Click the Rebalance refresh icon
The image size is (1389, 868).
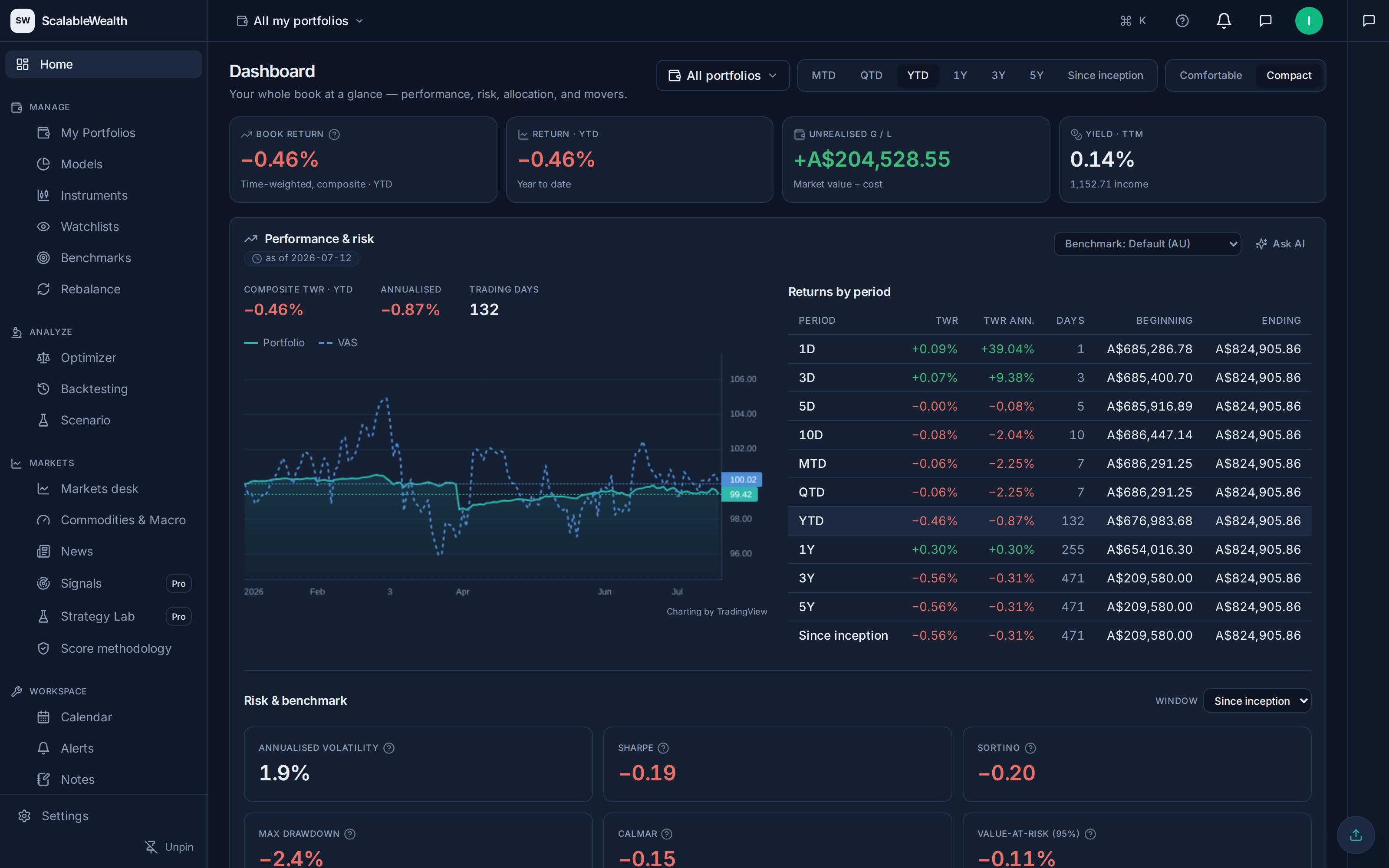[43, 289]
